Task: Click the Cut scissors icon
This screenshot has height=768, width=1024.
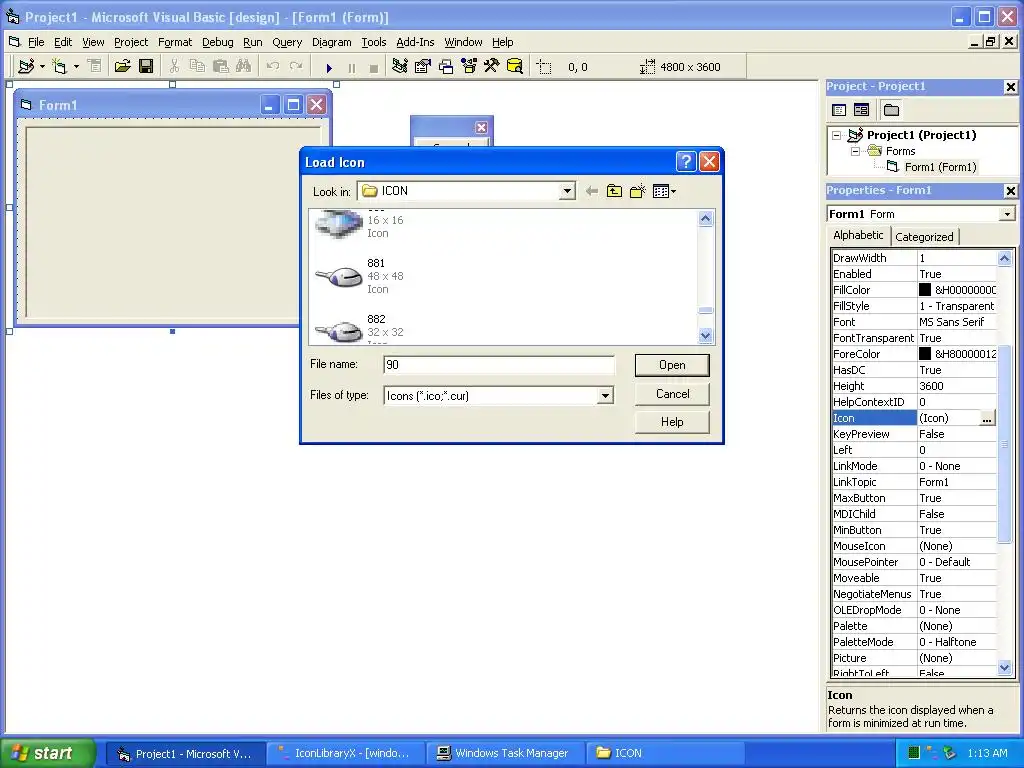Action: (x=174, y=67)
